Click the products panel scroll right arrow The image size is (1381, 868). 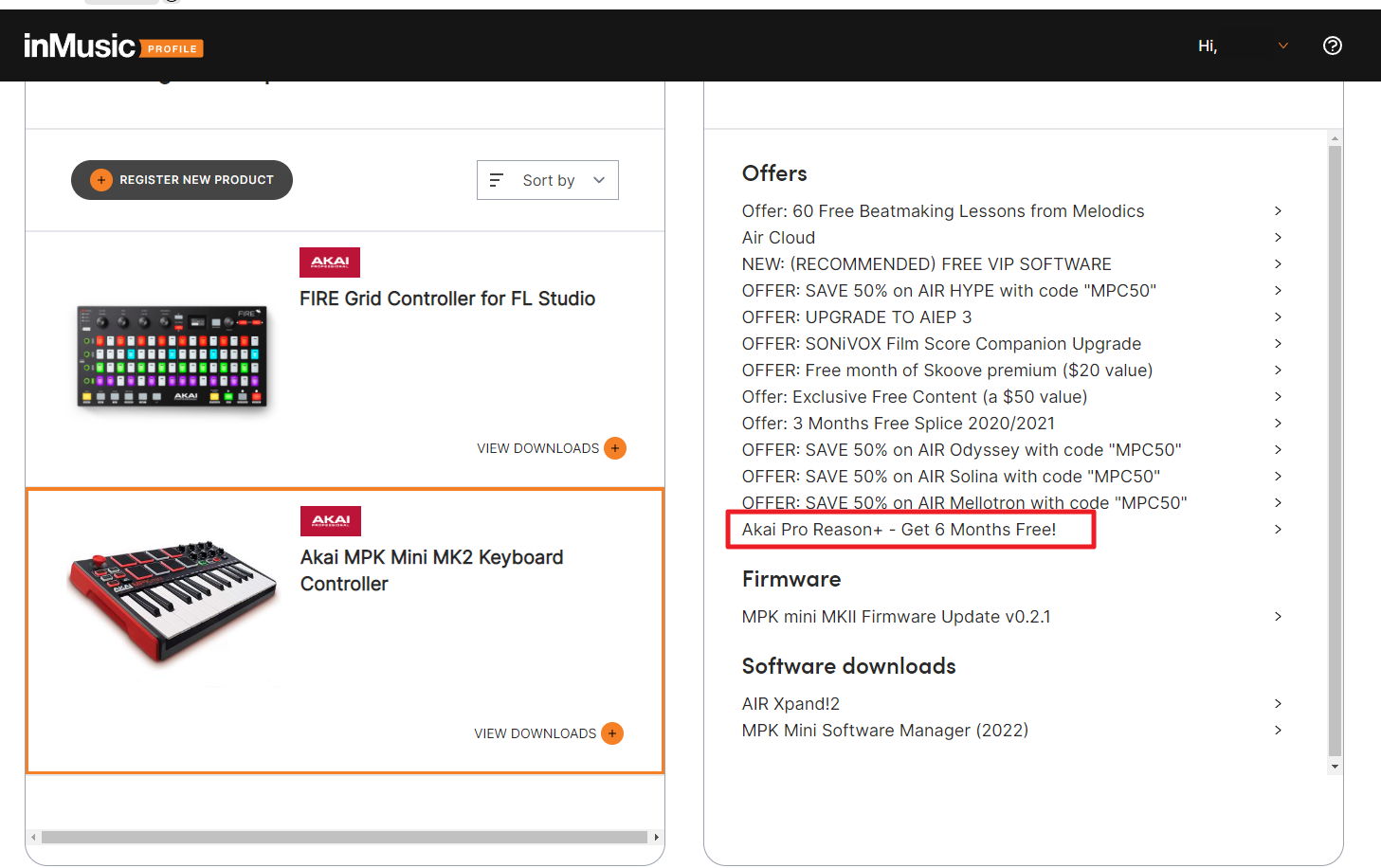656,837
